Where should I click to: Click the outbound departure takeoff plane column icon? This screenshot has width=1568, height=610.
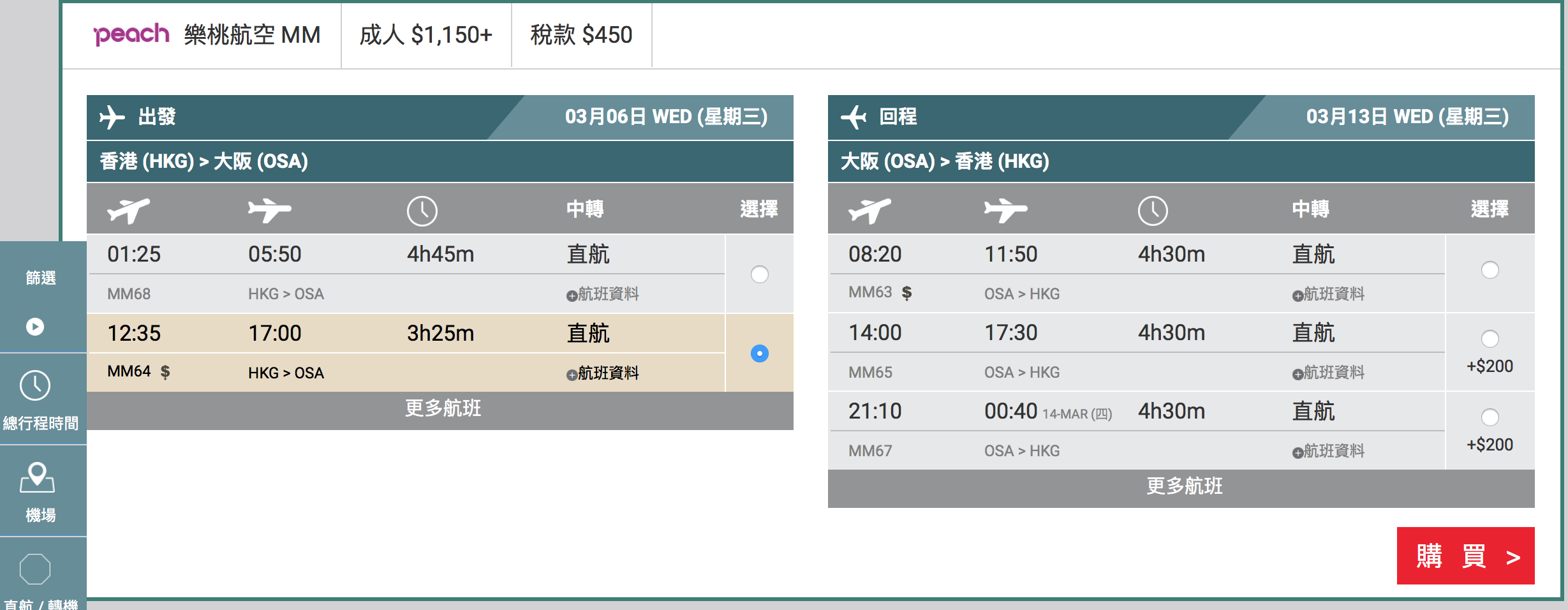pyautogui.click(x=128, y=210)
